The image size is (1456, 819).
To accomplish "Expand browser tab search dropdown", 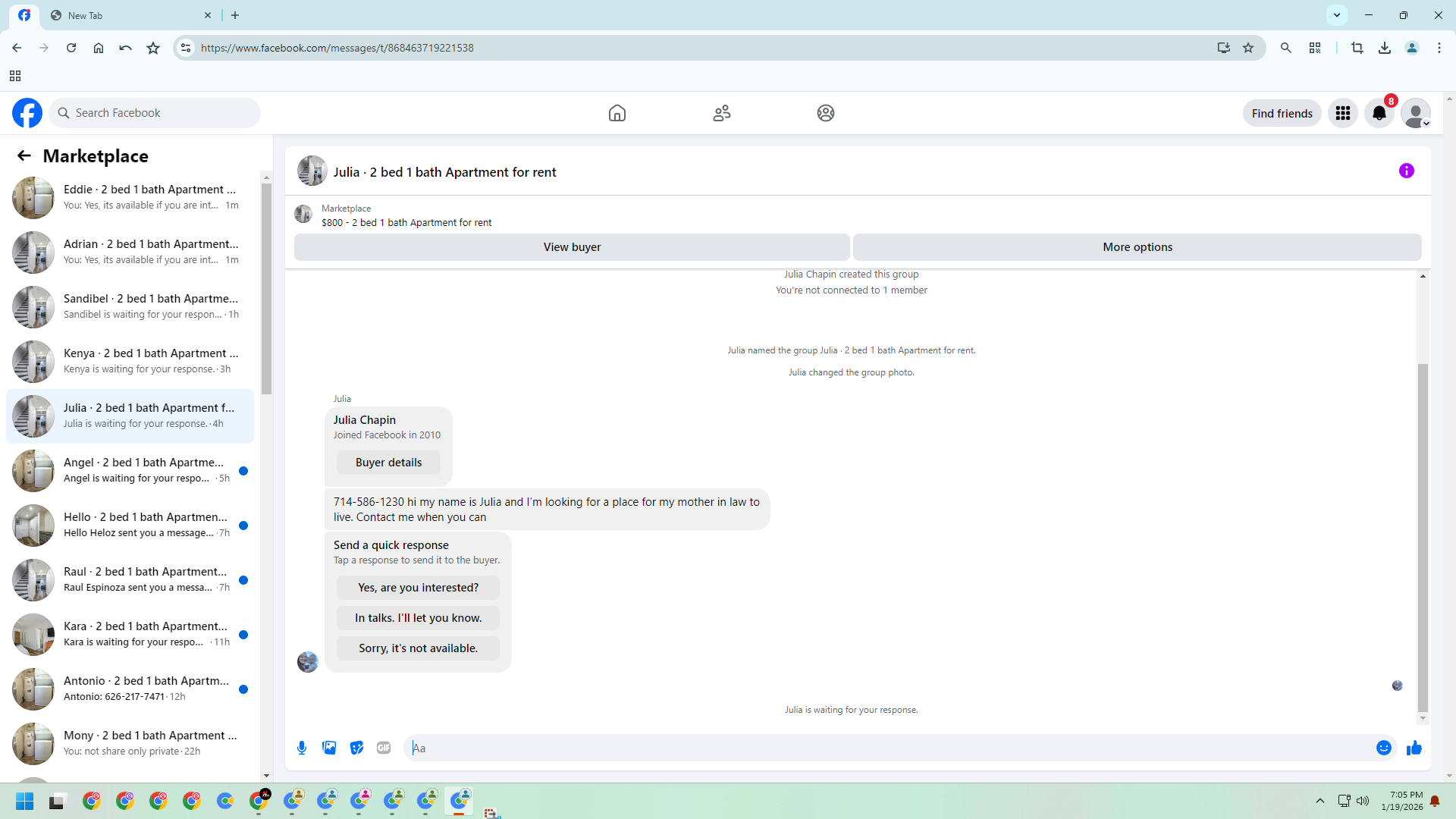I will [1337, 14].
